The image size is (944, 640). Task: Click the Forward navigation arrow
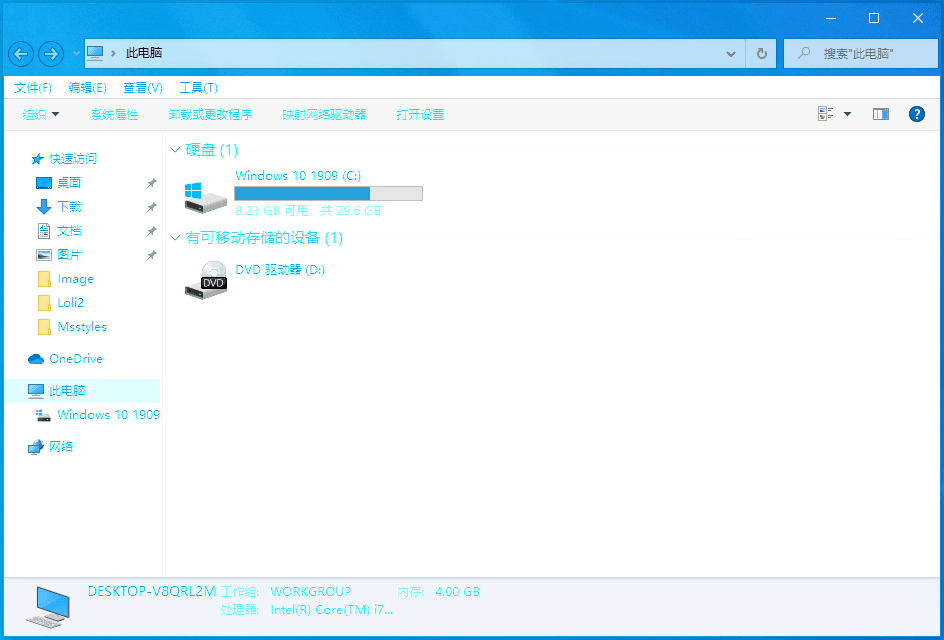51,54
